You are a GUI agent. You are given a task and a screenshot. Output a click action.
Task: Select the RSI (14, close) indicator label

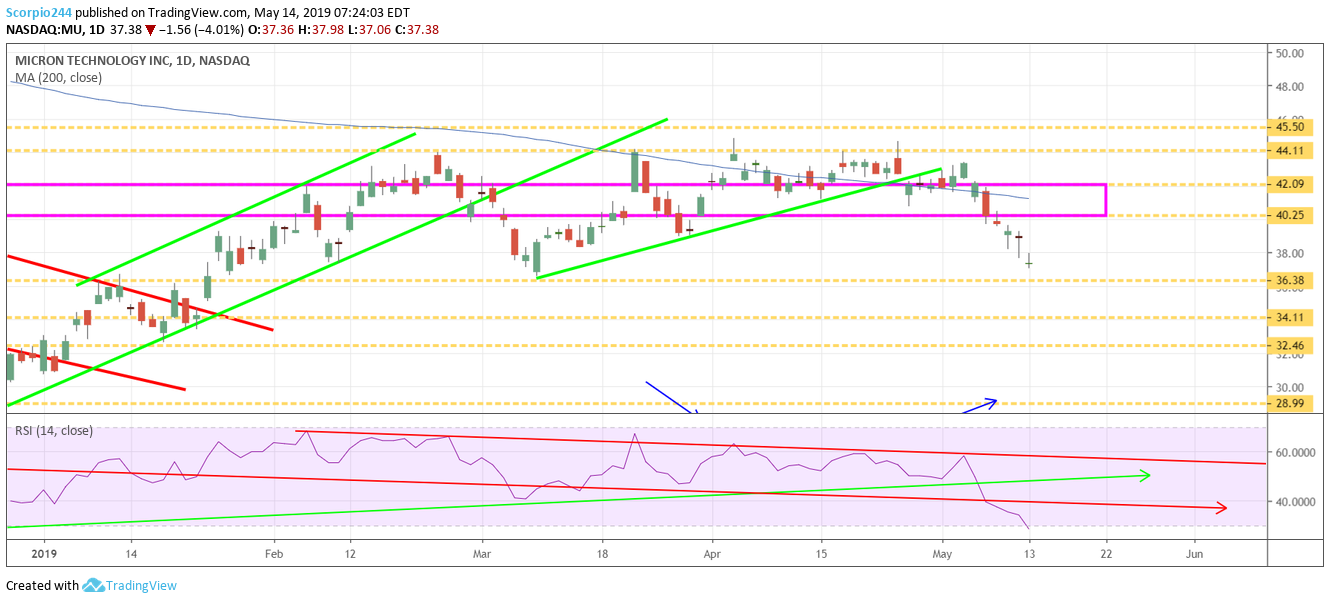pyautogui.click(x=54, y=431)
